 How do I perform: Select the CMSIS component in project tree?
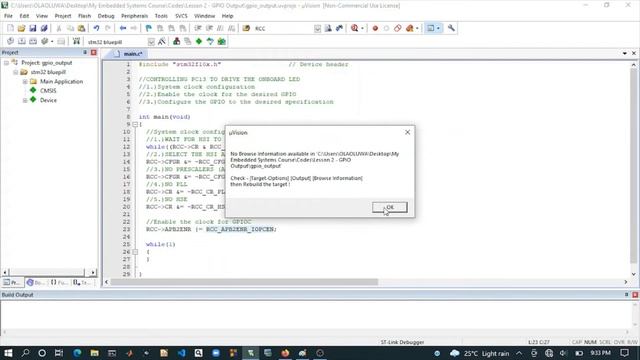click(x=48, y=91)
